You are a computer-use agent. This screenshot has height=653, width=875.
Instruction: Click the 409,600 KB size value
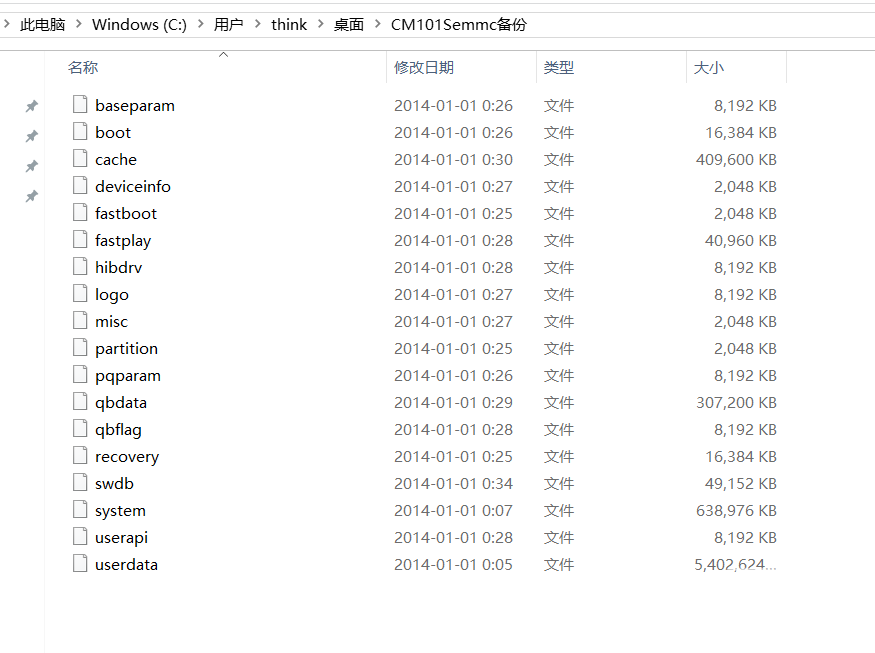(736, 160)
